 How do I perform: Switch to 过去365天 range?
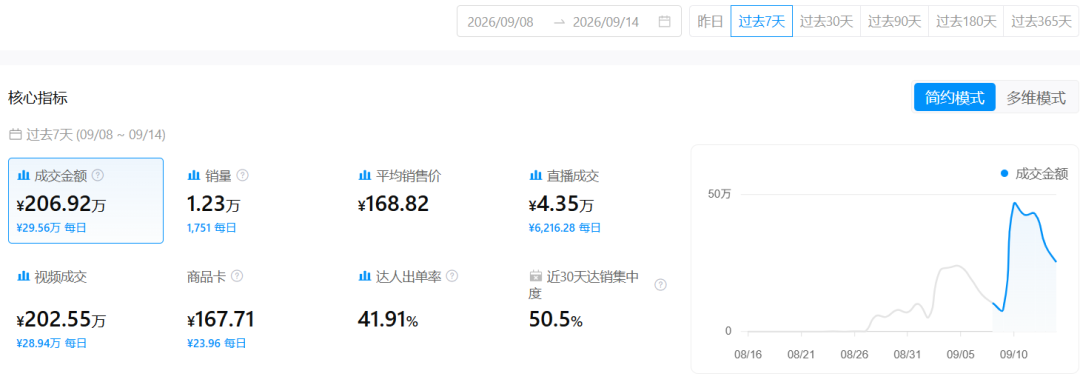pos(1041,21)
